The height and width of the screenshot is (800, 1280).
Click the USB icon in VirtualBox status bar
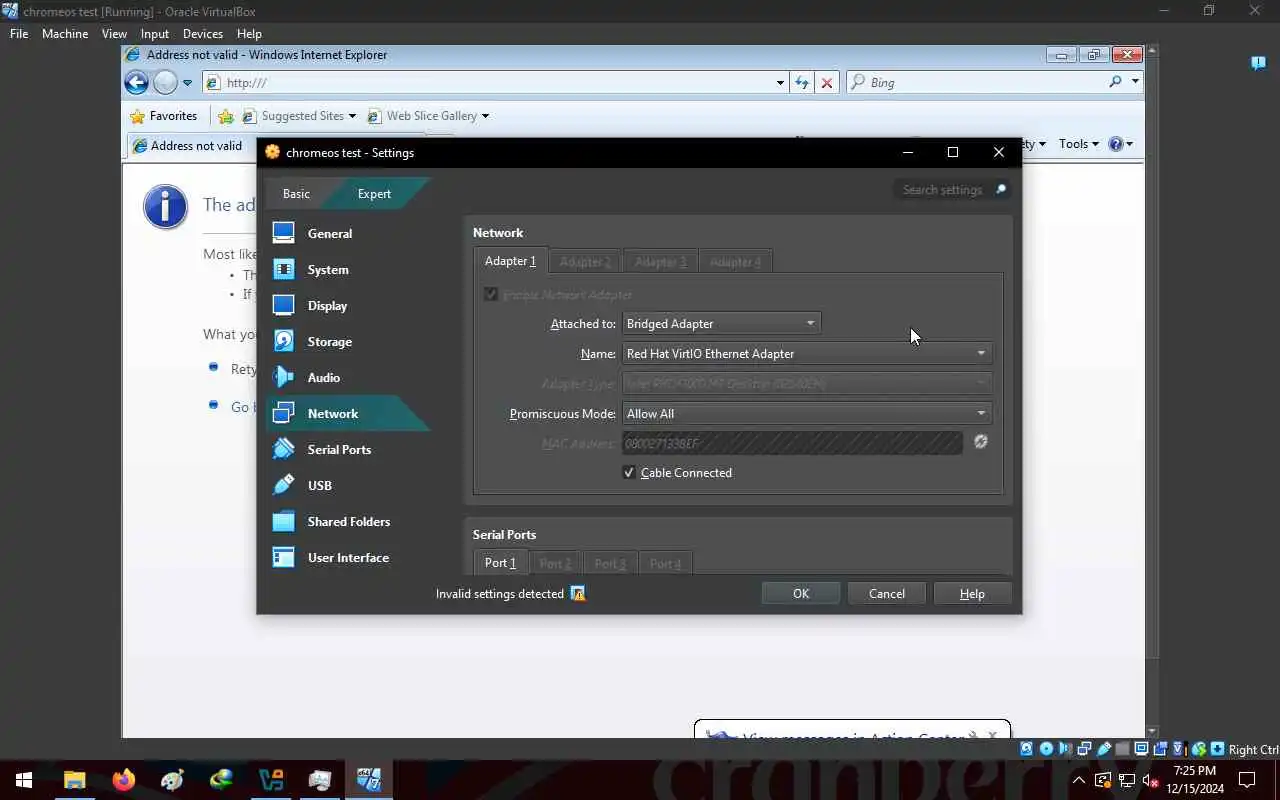tap(1103, 749)
